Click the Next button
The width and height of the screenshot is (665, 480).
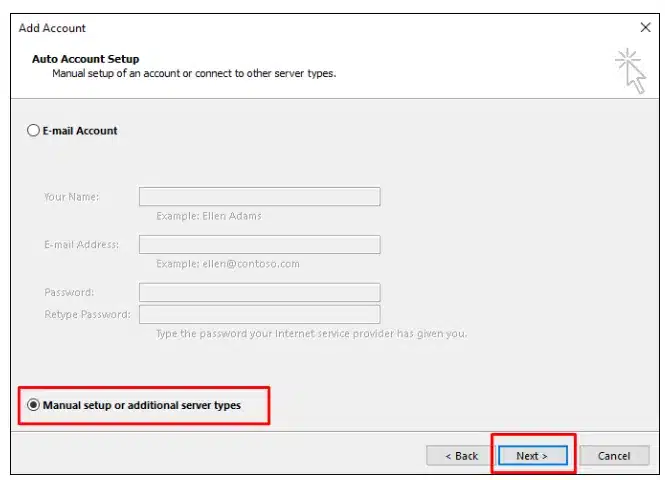coord(533,456)
